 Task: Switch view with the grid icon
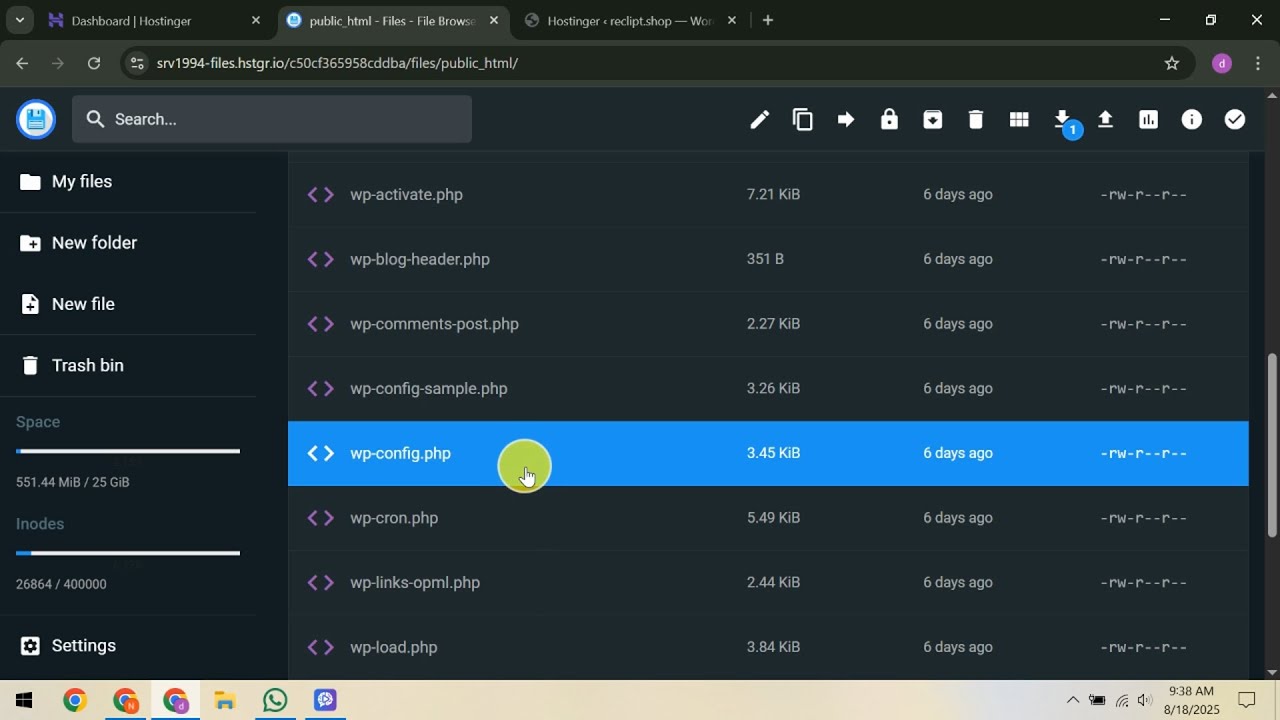point(1019,120)
